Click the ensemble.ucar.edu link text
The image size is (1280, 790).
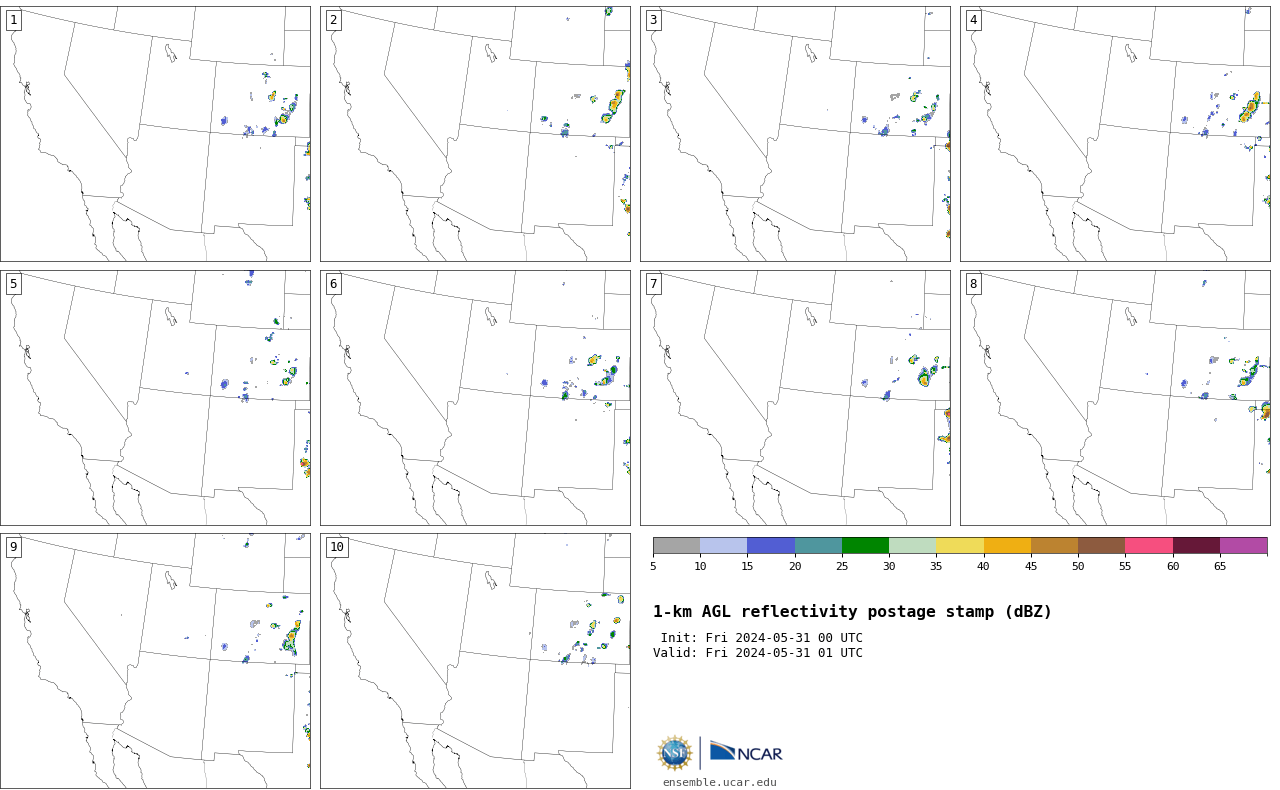719,783
